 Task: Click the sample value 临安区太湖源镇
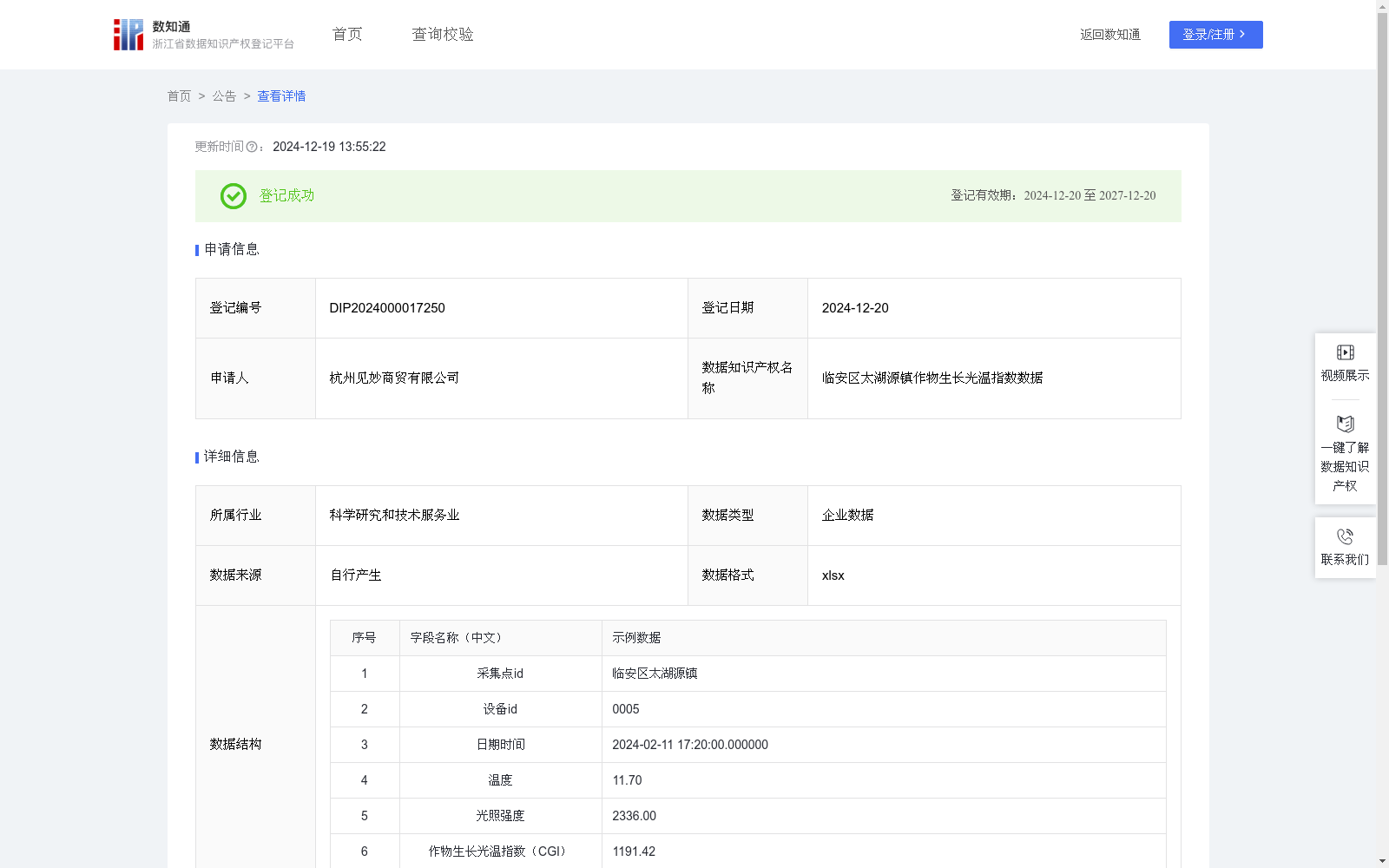point(655,674)
